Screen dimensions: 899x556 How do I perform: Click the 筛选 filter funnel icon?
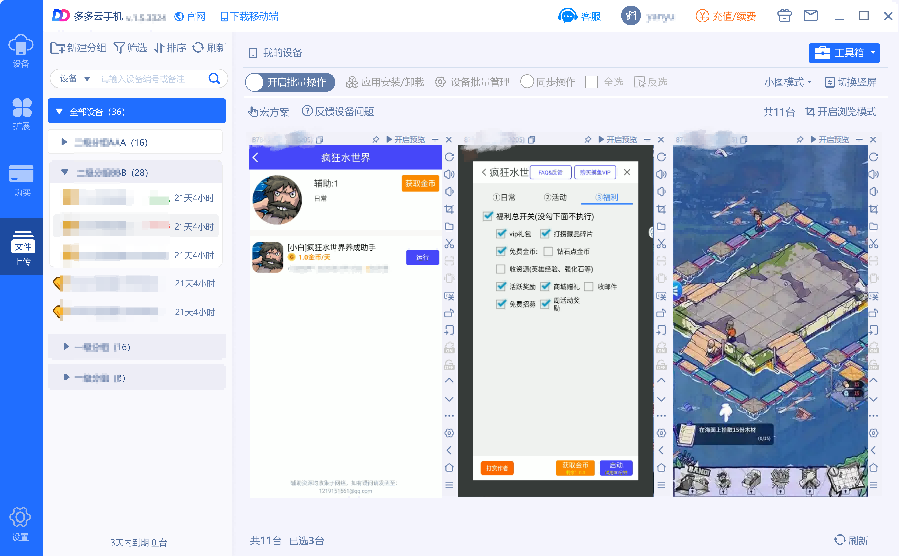coord(119,48)
